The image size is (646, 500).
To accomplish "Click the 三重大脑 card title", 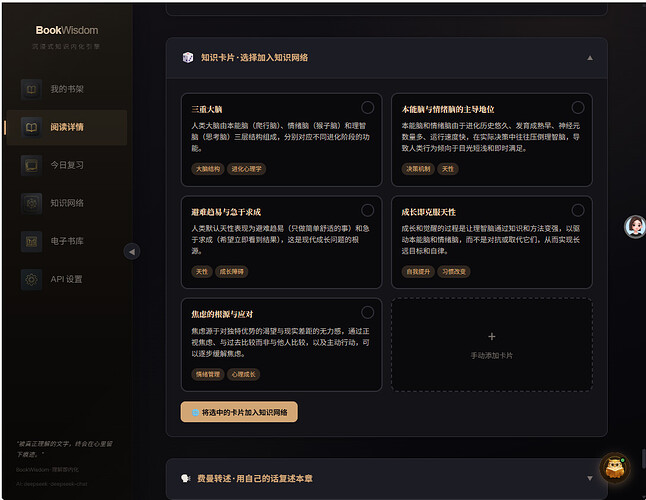I will 207,110.
